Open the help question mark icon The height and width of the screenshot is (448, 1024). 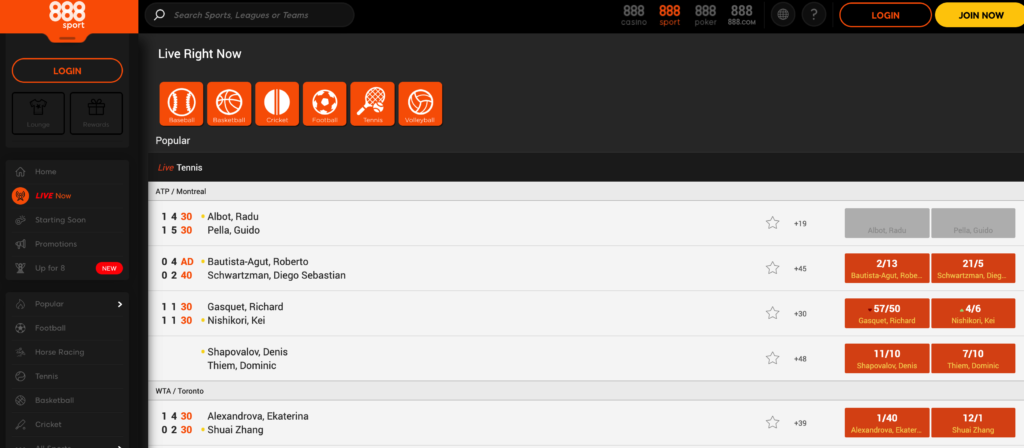(x=814, y=14)
